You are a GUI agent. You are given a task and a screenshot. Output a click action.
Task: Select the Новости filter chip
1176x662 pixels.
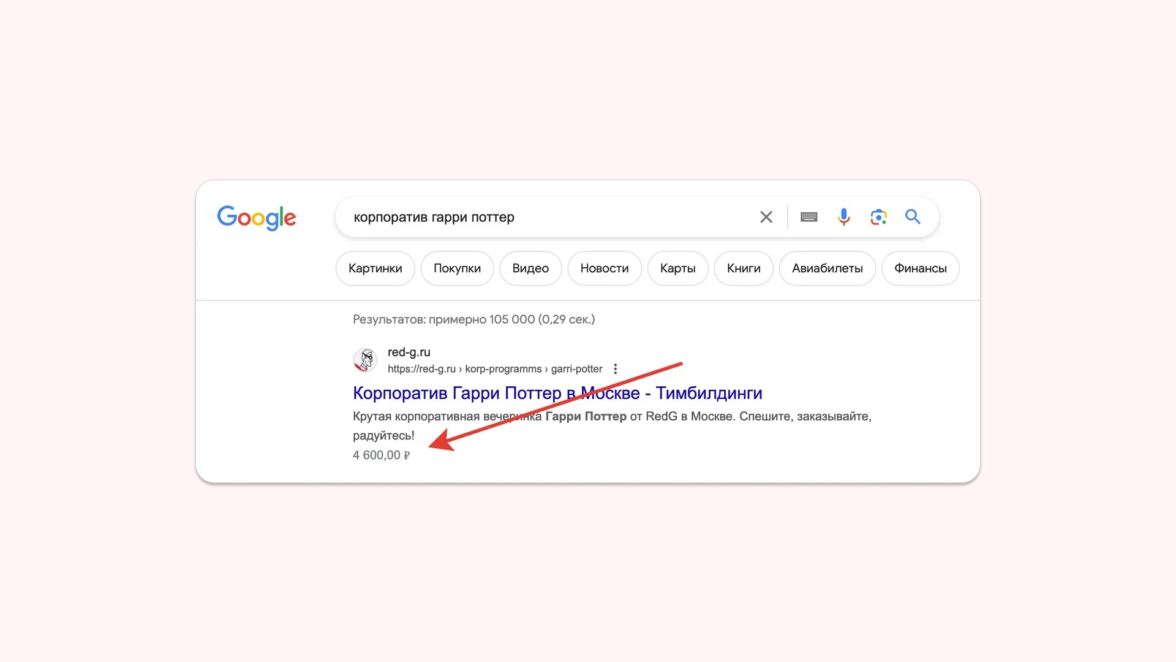pos(604,268)
